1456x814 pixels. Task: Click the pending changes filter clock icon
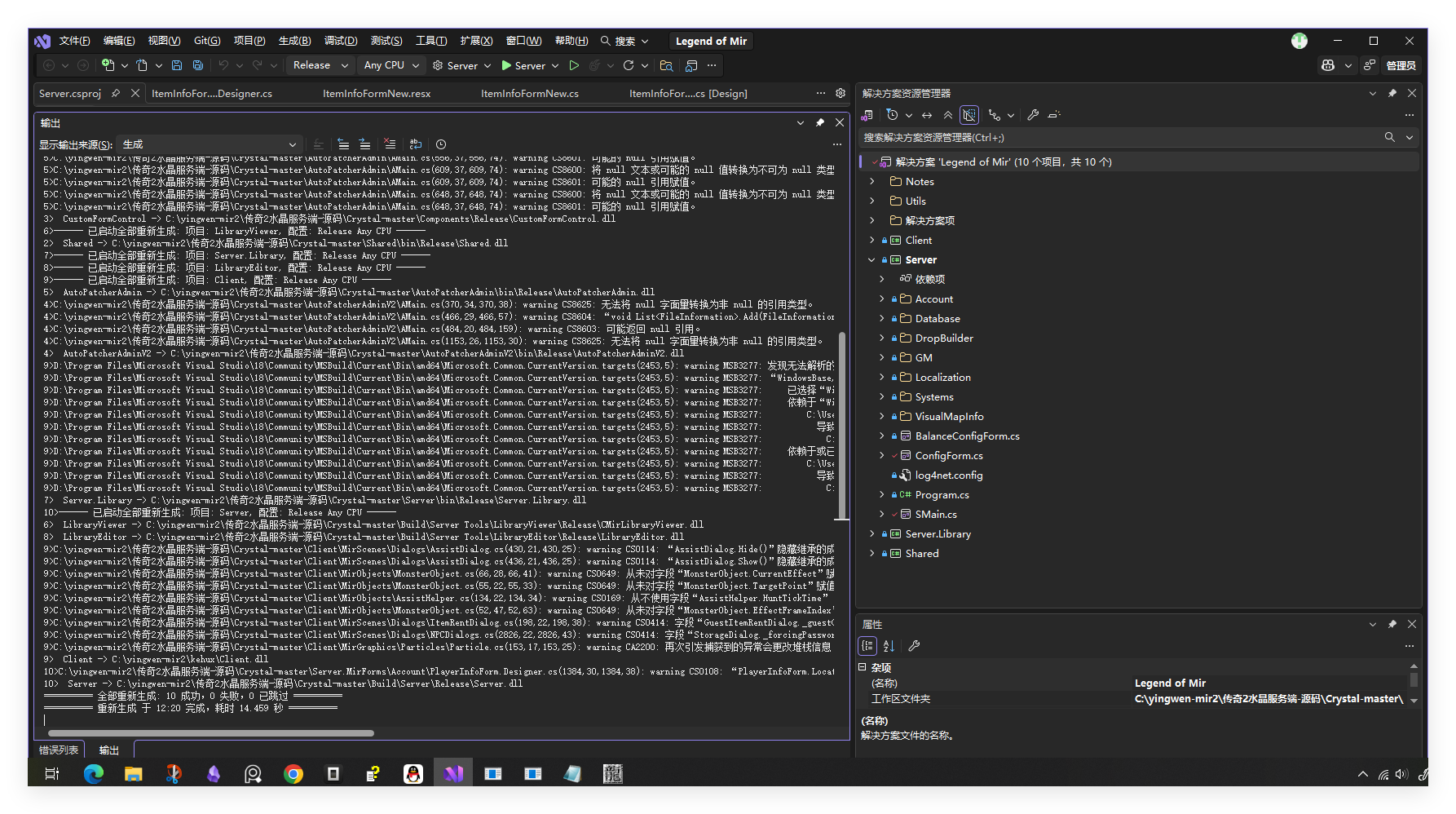point(892,115)
